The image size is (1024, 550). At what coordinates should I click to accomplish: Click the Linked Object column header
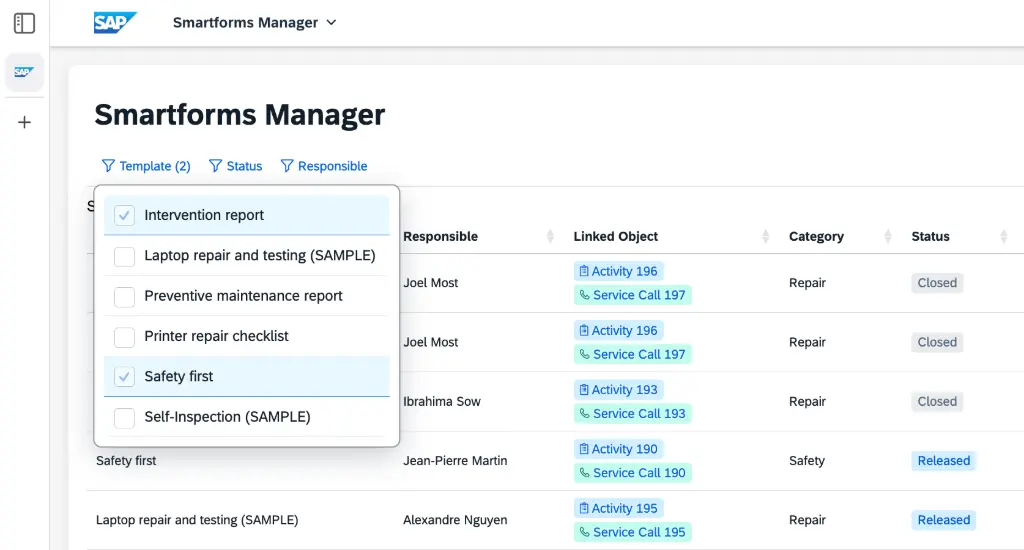pyautogui.click(x=615, y=236)
